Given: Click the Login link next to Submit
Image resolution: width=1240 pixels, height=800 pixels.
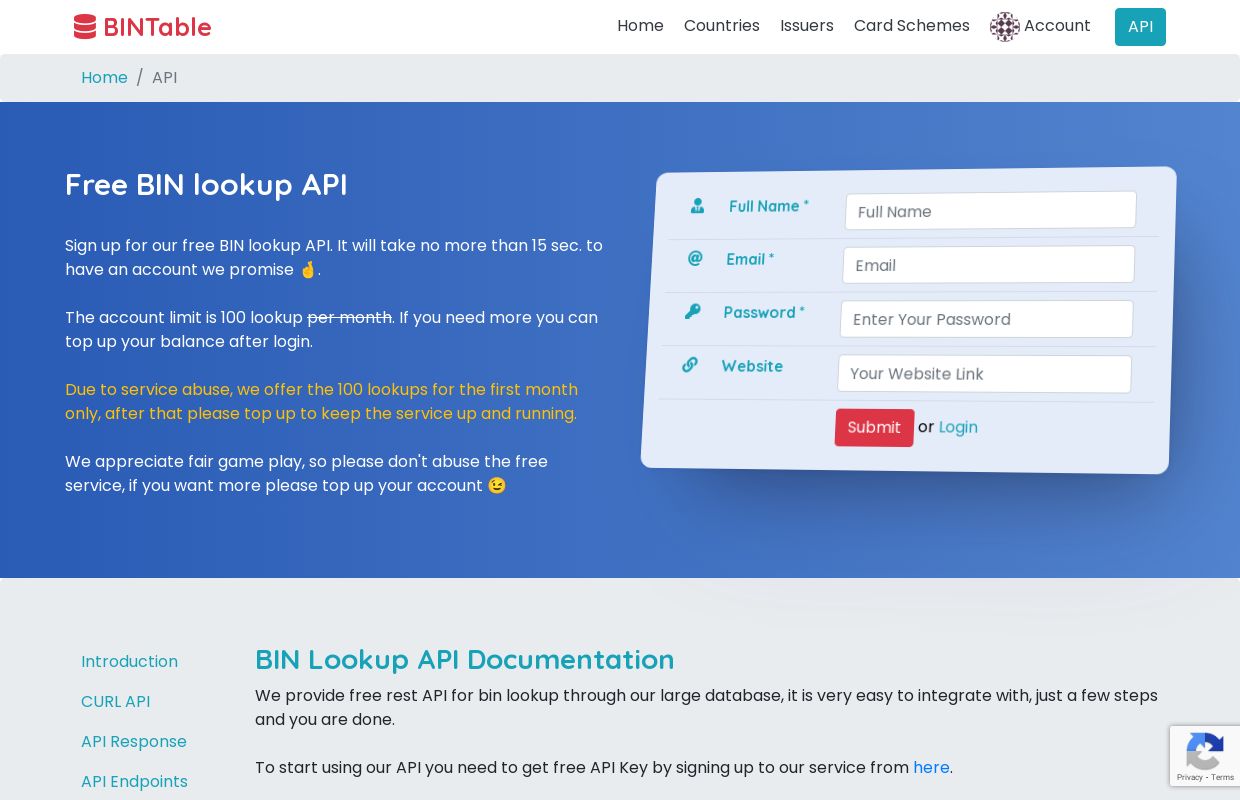Looking at the screenshot, I should (x=958, y=428).
